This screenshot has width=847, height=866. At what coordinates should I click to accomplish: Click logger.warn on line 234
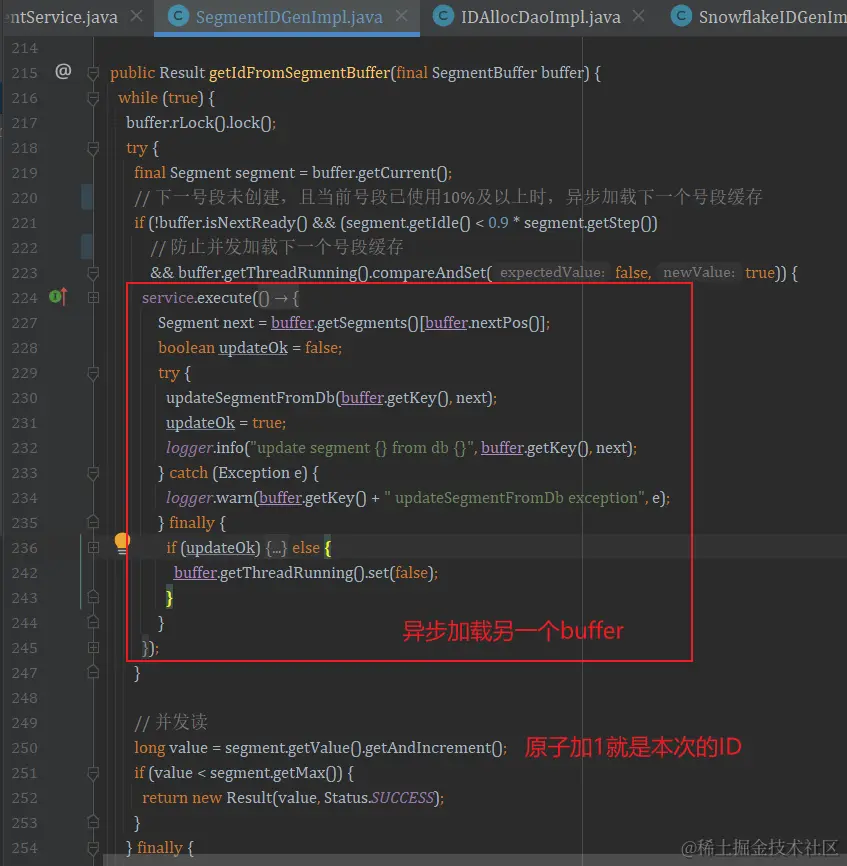[210, 498]
